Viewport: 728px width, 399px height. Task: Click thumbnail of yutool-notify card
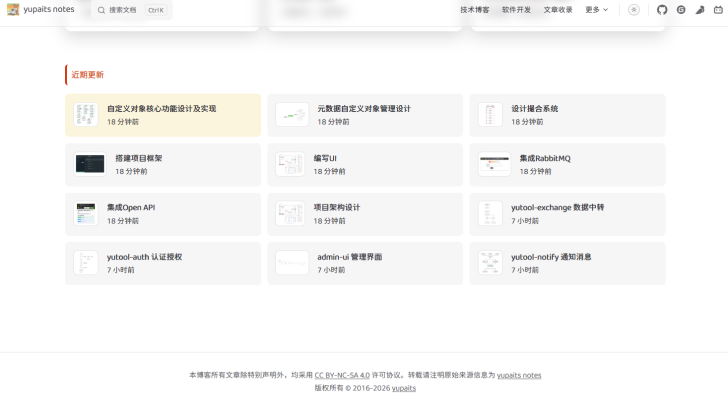coord(490,263)
